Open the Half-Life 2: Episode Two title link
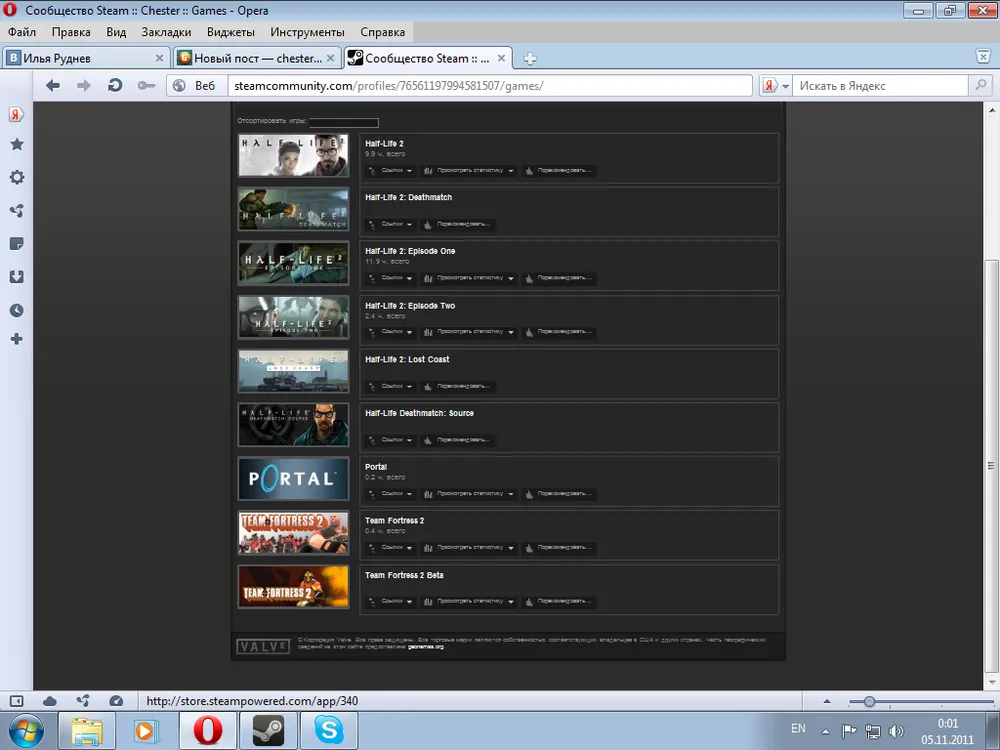This screenshot has width=1000, height=750. pos(410,306)
